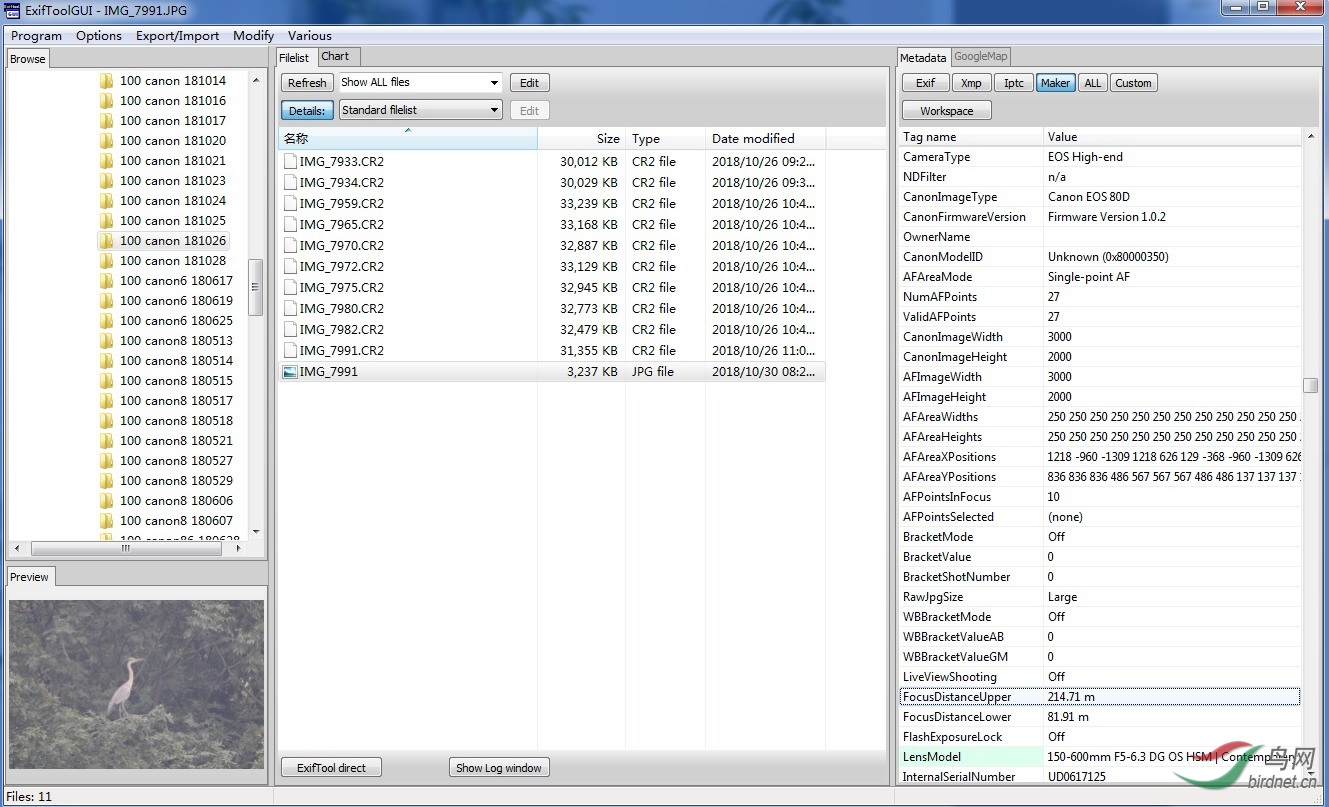Click the metadata panel vertical scrollbar thumb
Viewport: 1329px width, 807px height.
[1310, 386]
